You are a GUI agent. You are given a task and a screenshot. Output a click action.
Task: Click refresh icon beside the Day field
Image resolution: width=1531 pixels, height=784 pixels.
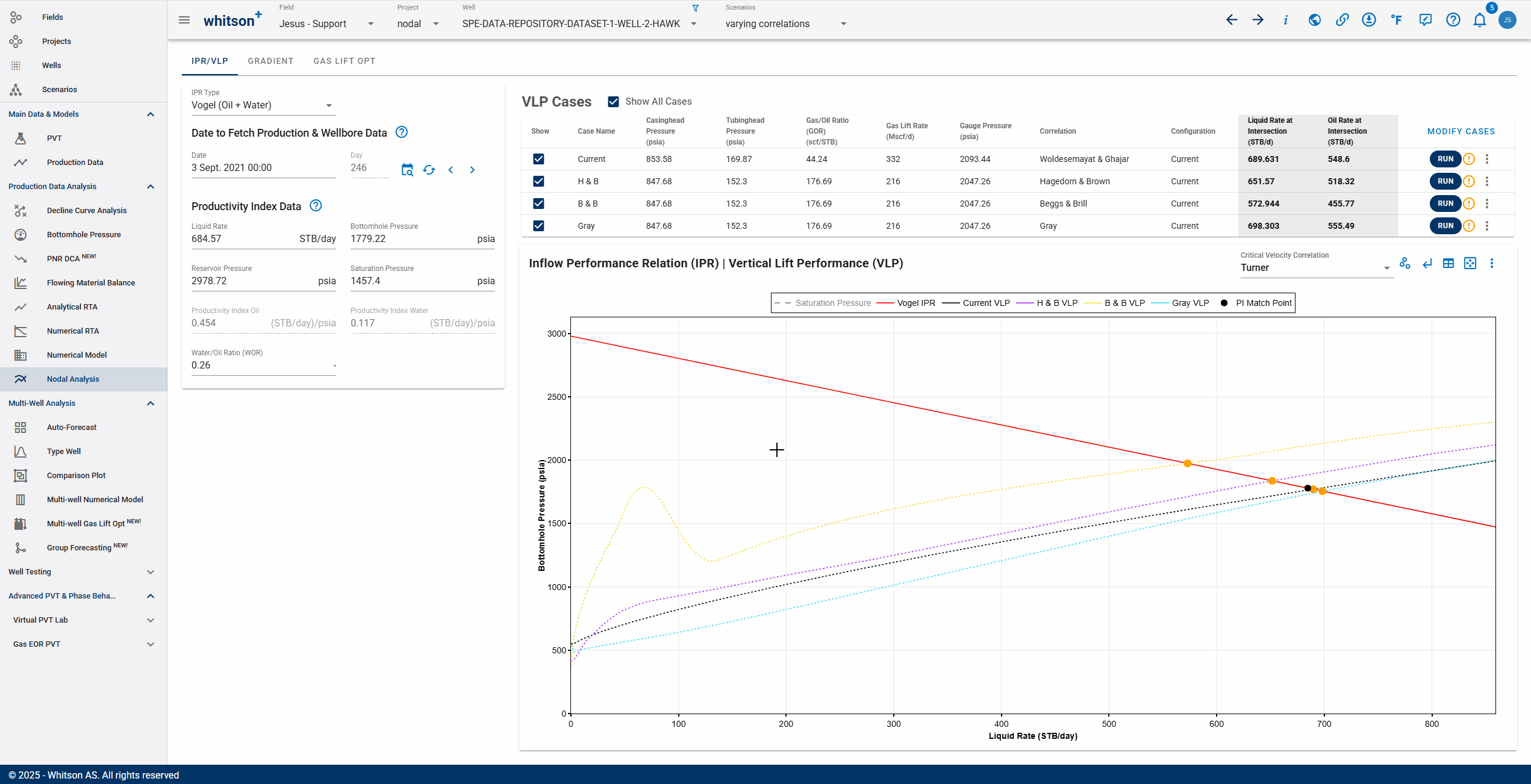pyautogui.click(x=429, y=170)
